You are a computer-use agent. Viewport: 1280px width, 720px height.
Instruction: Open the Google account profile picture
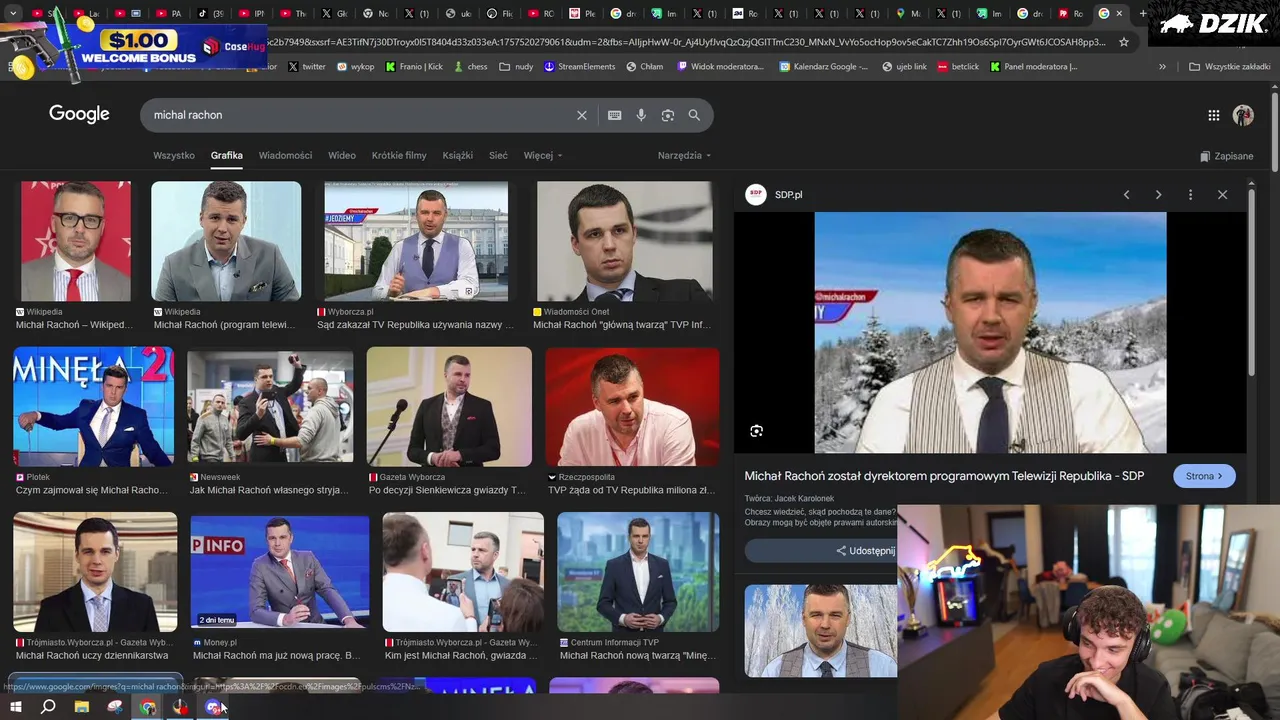(1243, 115)
